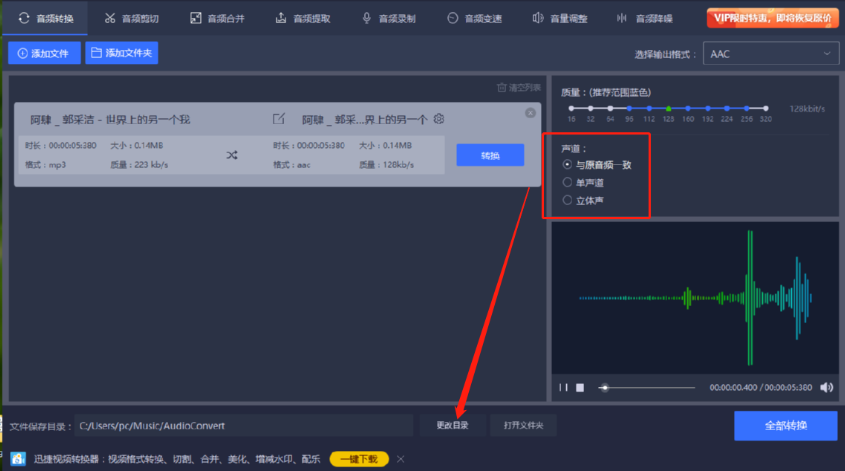845x471 pixels.
Task: Select the 单声道 radio button
Action: (567, 183)
